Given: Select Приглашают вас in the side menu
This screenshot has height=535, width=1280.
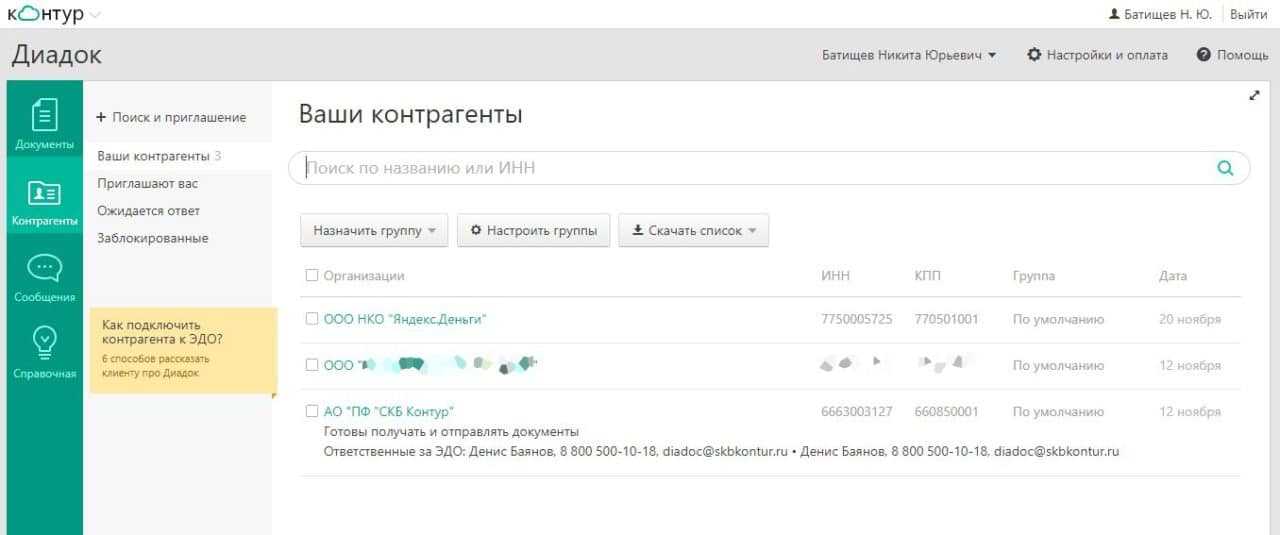Looking at the screenshot, I should 148,184.
